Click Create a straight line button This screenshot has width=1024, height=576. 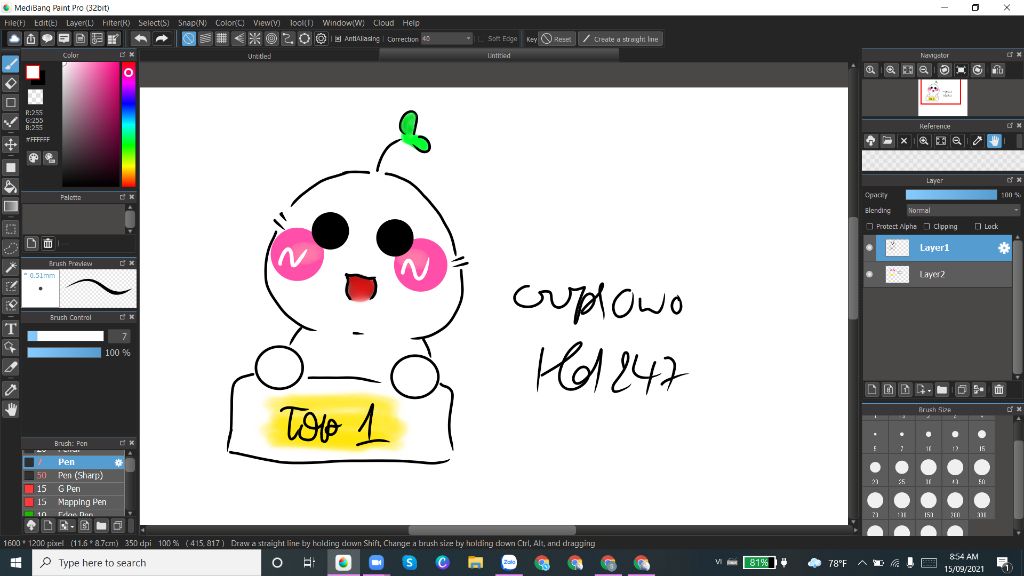click(x=620, y=39)
